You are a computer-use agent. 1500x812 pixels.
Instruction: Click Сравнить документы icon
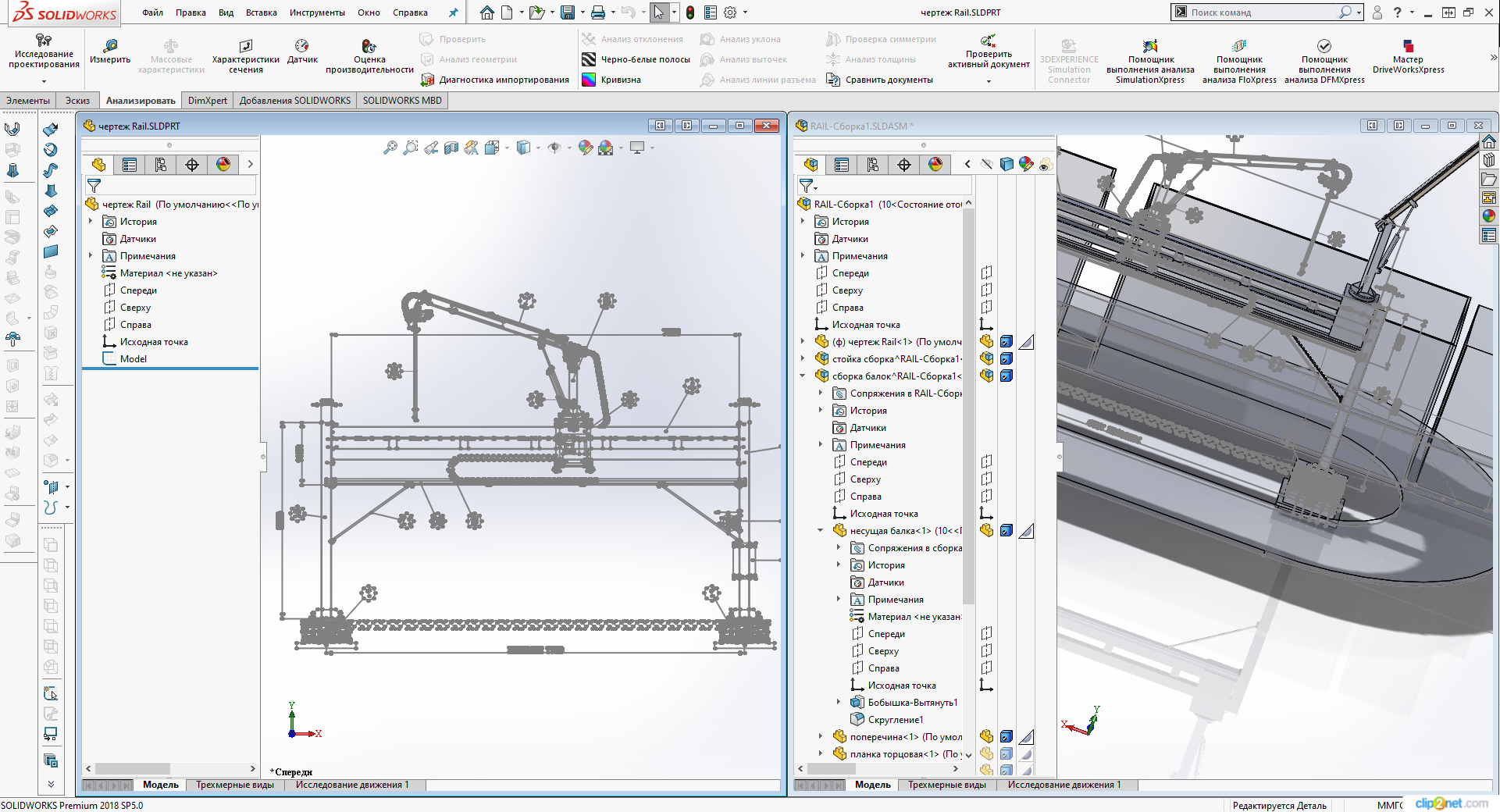(833, 80)
